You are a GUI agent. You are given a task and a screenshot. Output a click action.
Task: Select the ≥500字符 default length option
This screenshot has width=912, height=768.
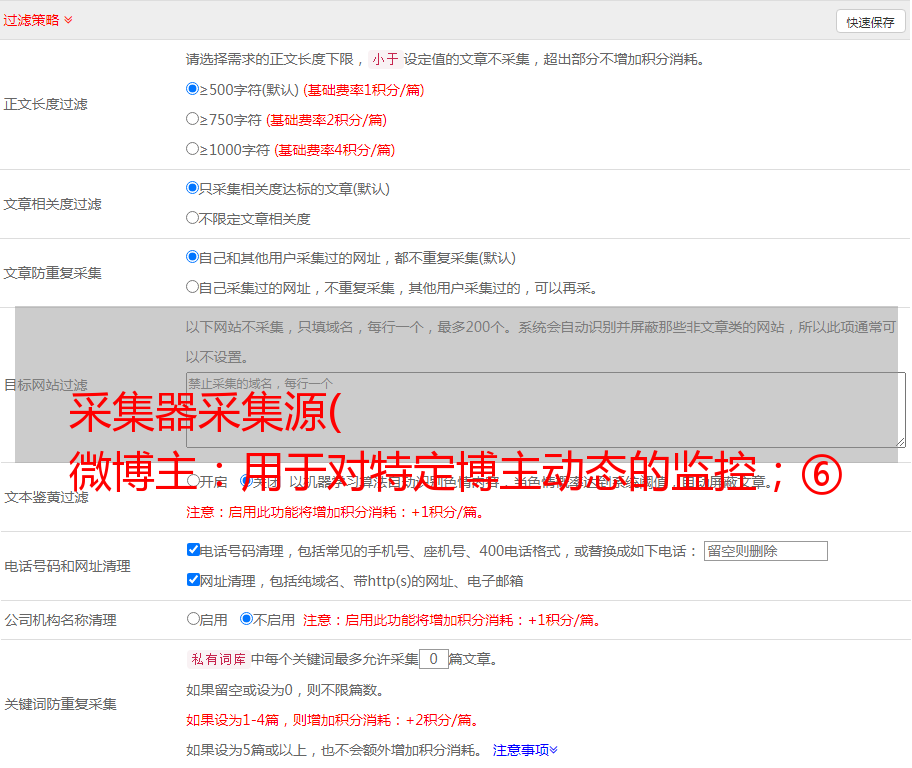tap(192, 89)
